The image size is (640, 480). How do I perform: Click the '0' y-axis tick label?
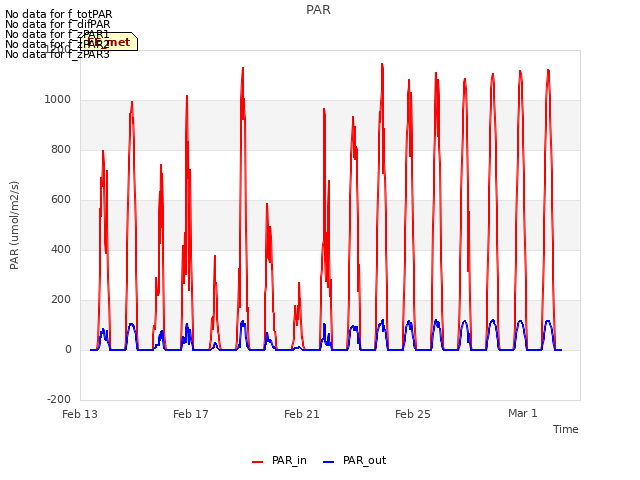point(68,349)
